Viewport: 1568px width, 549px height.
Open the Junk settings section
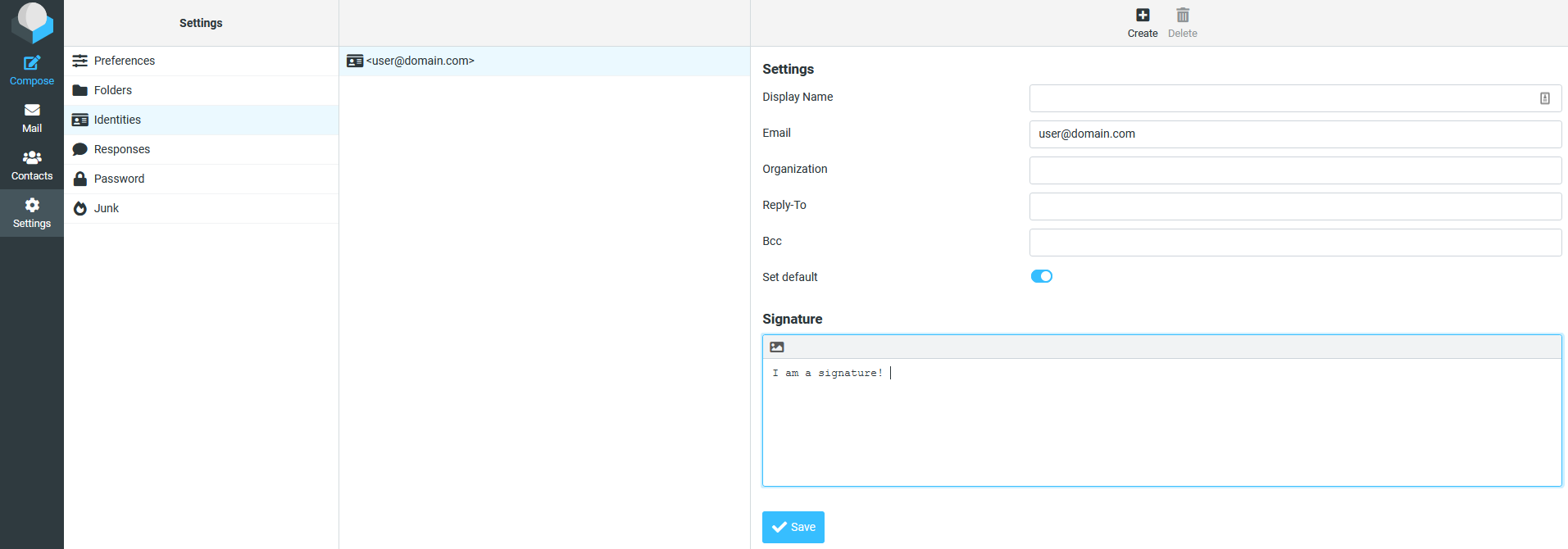107,208
